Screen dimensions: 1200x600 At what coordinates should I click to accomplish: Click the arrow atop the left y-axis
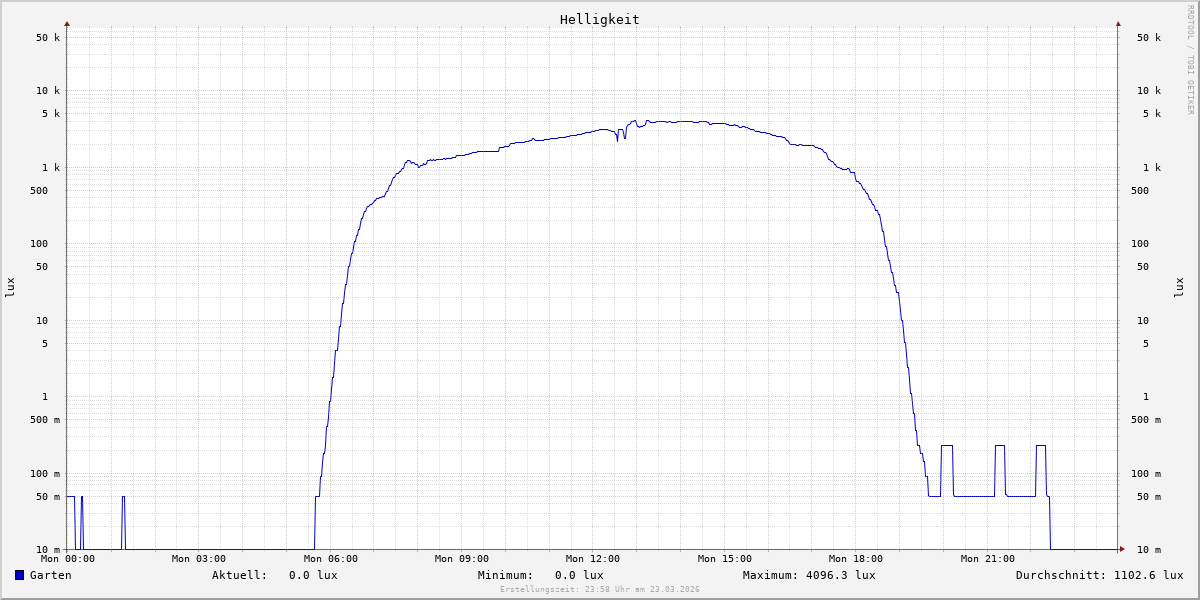coord(67,23)
